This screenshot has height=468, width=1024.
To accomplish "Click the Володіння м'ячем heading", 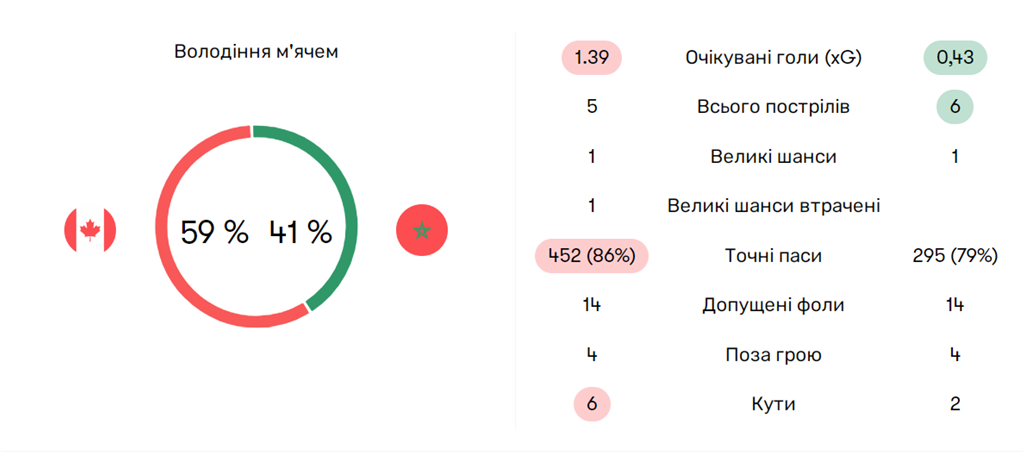I will coord(256,51).
